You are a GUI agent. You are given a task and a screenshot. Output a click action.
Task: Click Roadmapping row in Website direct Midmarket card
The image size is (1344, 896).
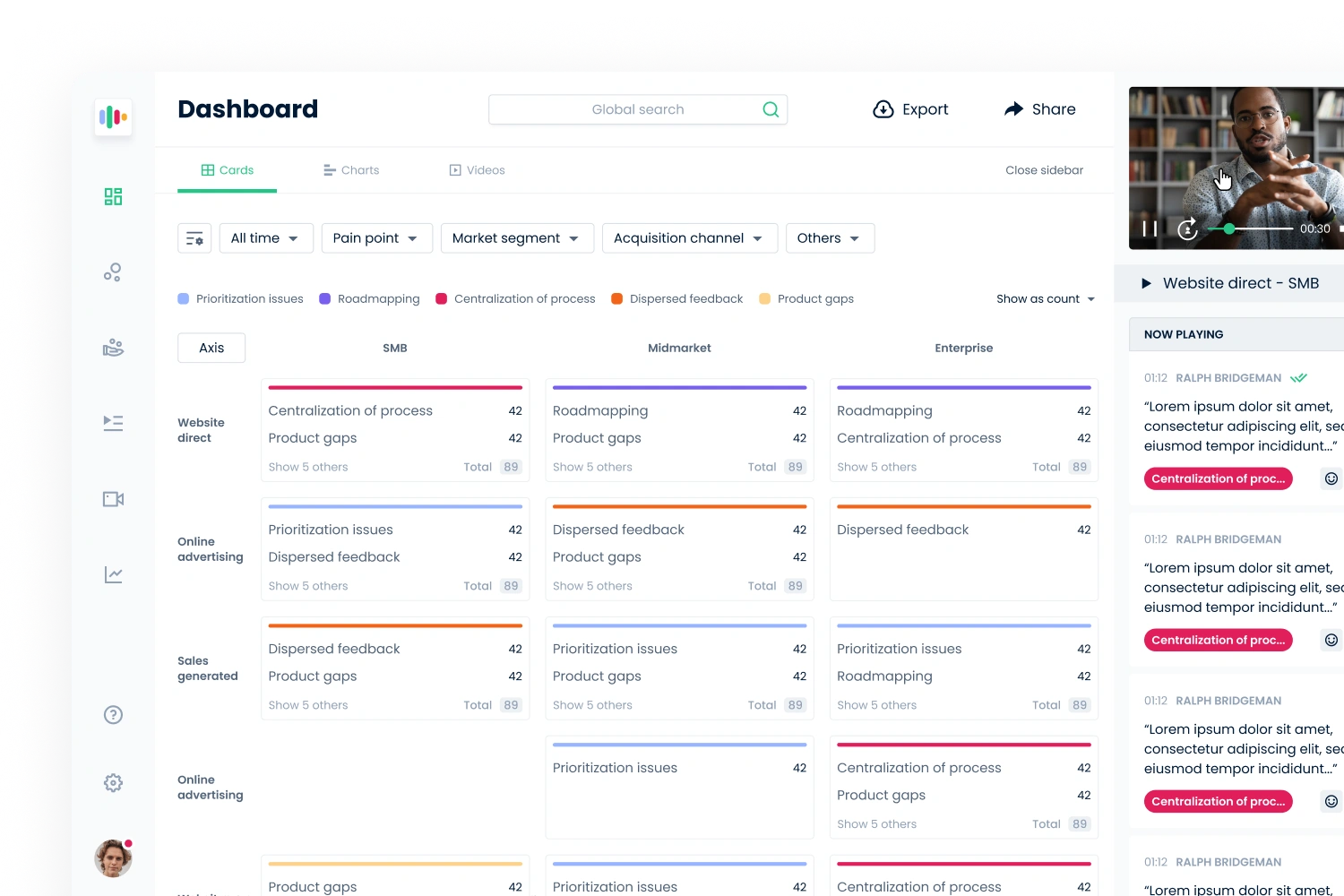click(679, 410)
